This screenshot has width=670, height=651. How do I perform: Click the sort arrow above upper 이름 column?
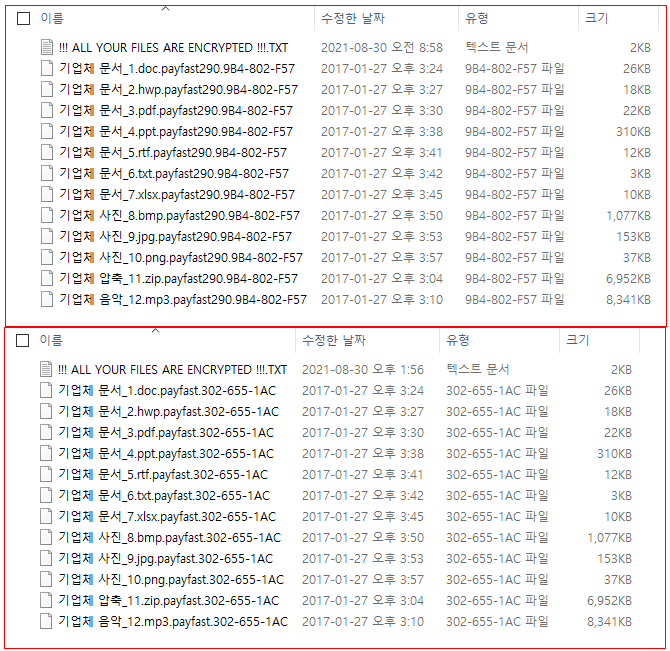[x=166, y=8]
